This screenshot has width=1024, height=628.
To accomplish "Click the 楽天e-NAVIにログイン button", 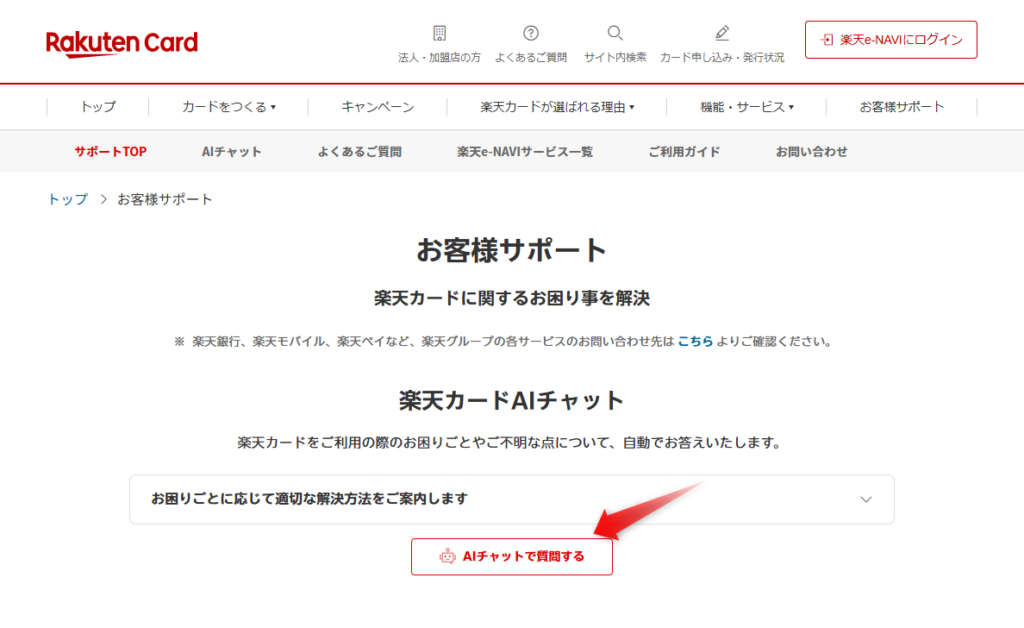I will (x=891, y=40).
